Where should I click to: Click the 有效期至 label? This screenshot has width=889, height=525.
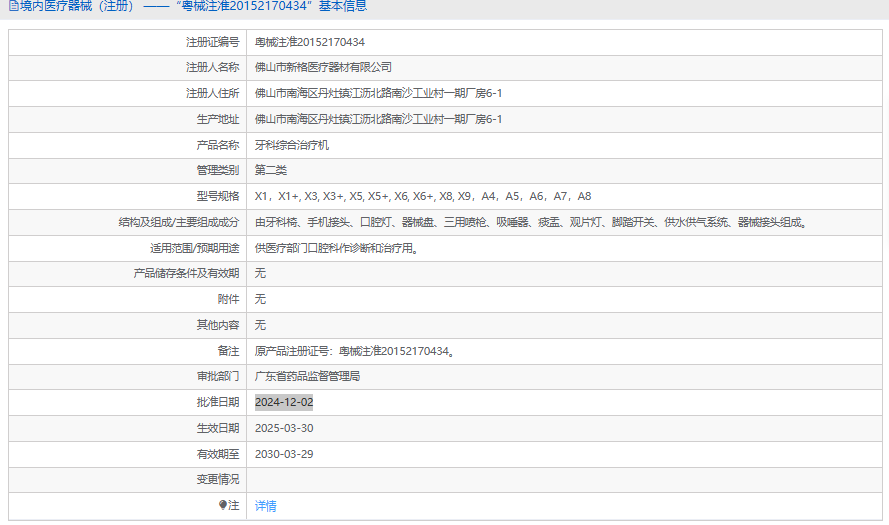(218, 455)
